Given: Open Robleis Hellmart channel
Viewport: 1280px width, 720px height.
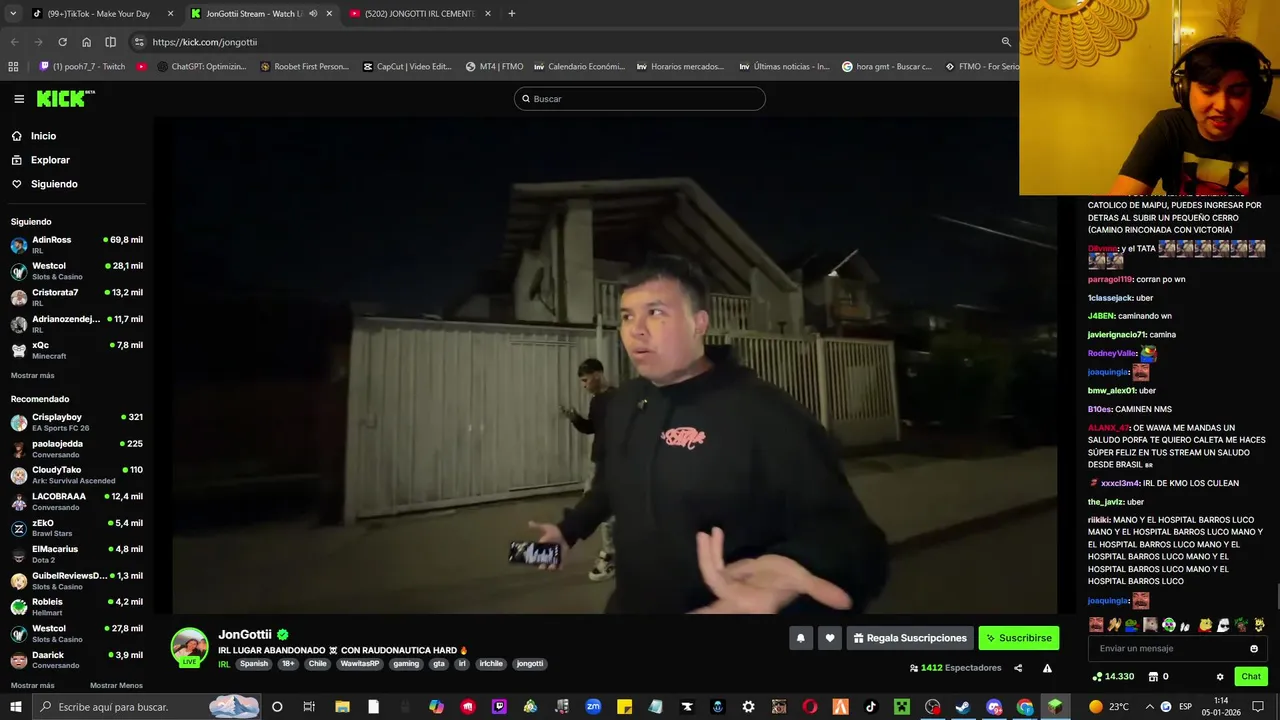Looking at the screenshot, I should 76,607.
